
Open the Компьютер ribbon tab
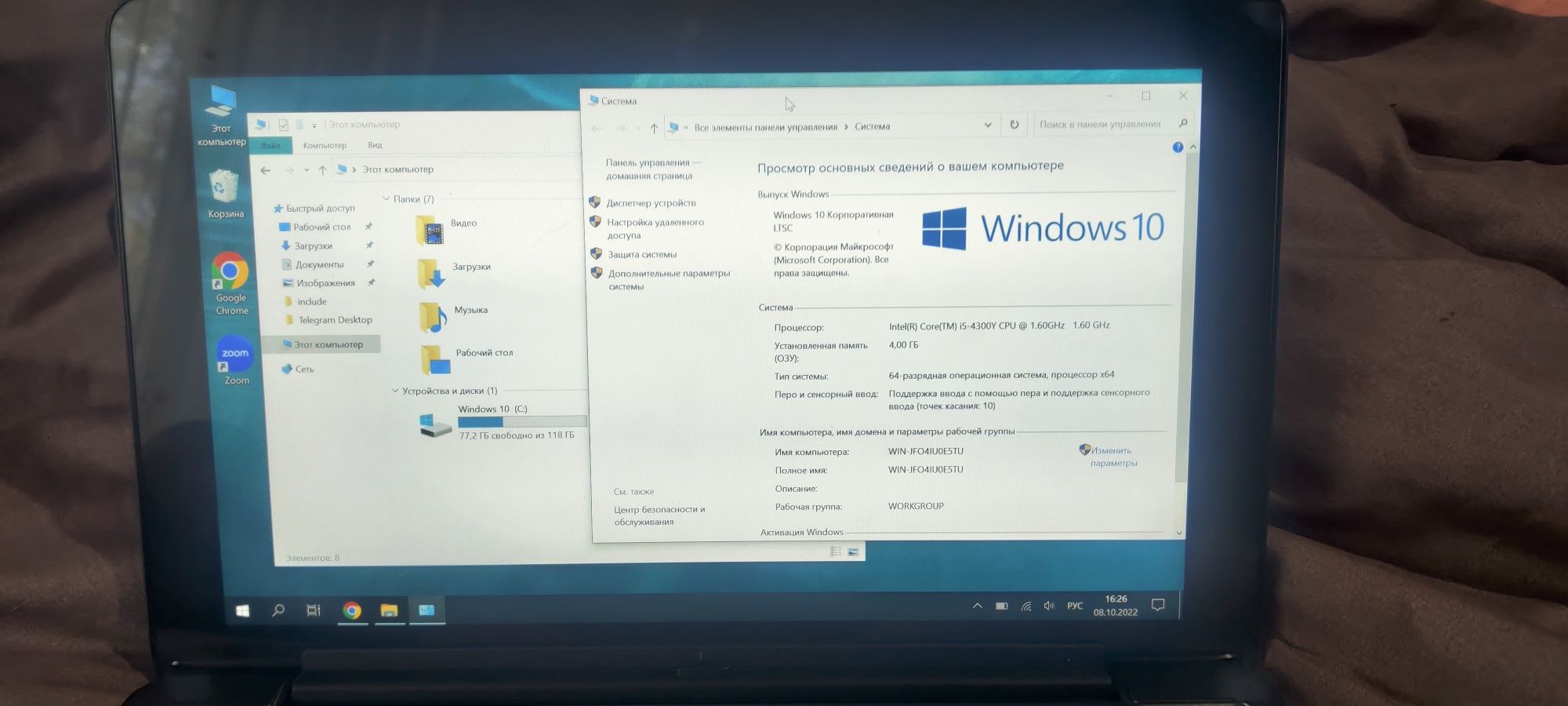[x=325, y=146]
